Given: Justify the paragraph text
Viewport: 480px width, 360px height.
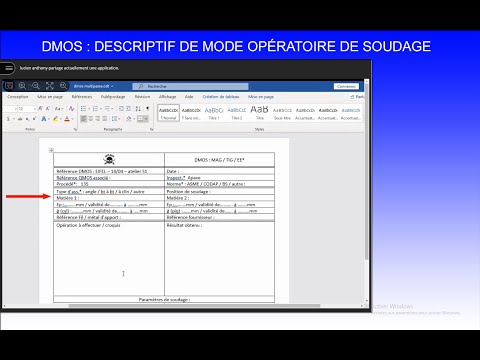Looking at the screenshot, I should point(105,119).
